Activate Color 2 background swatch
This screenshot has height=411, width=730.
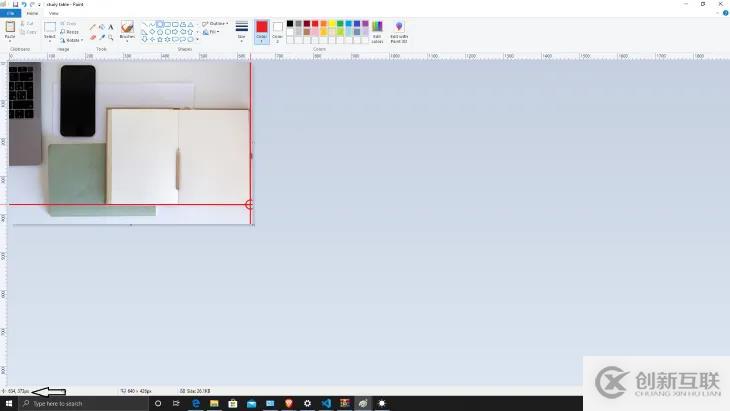coord(277,32)
